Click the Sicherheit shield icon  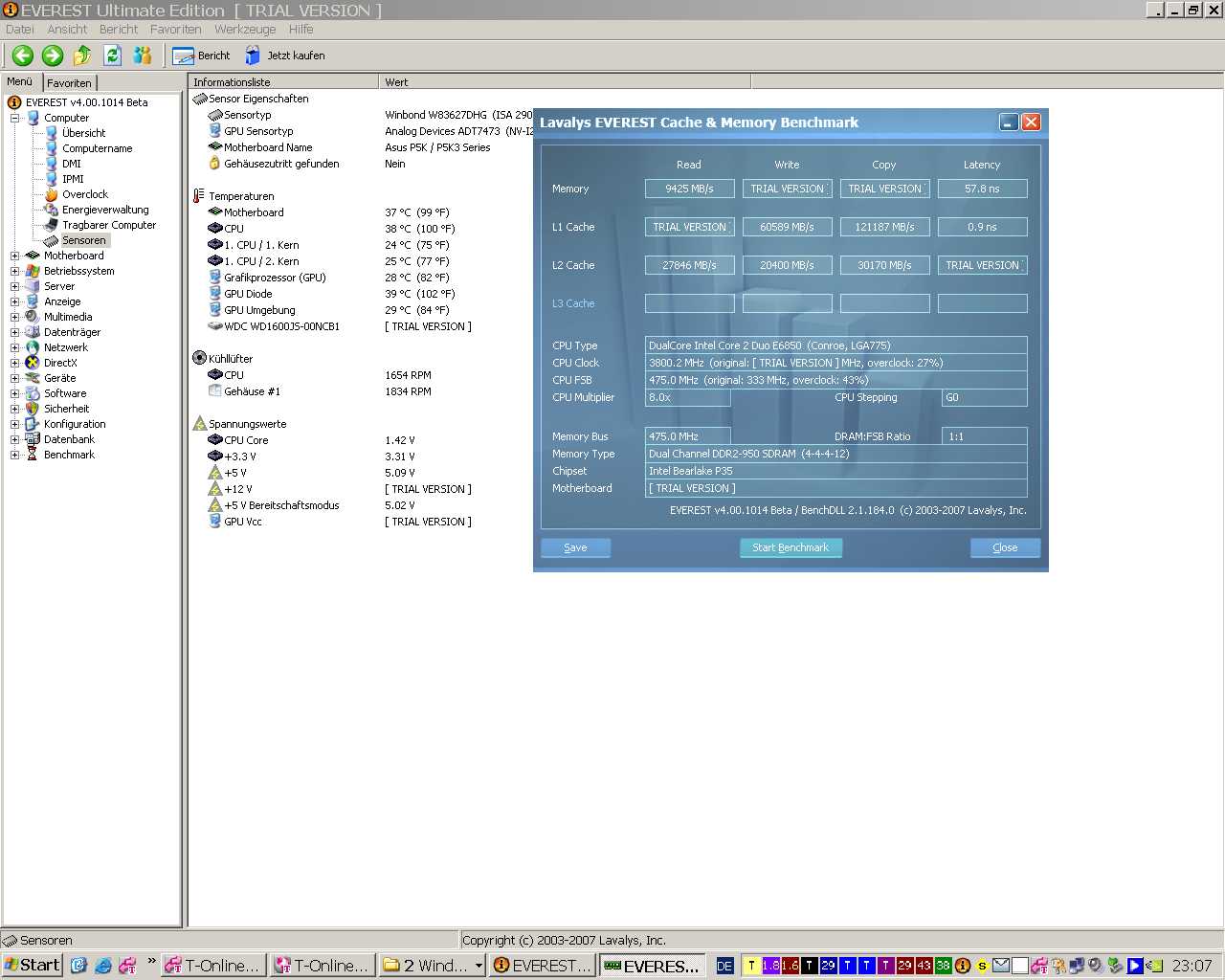[33, 409]
